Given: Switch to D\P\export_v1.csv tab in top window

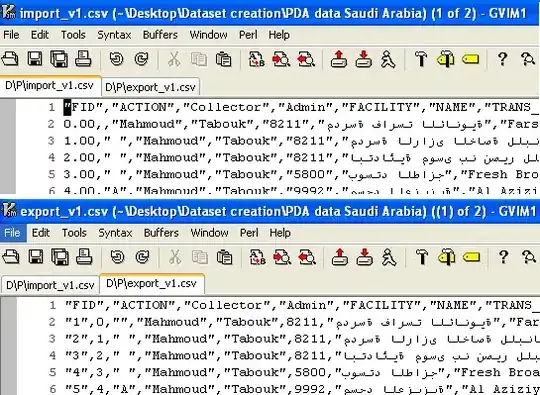Looking at the screenshot, I should point(150,87).
